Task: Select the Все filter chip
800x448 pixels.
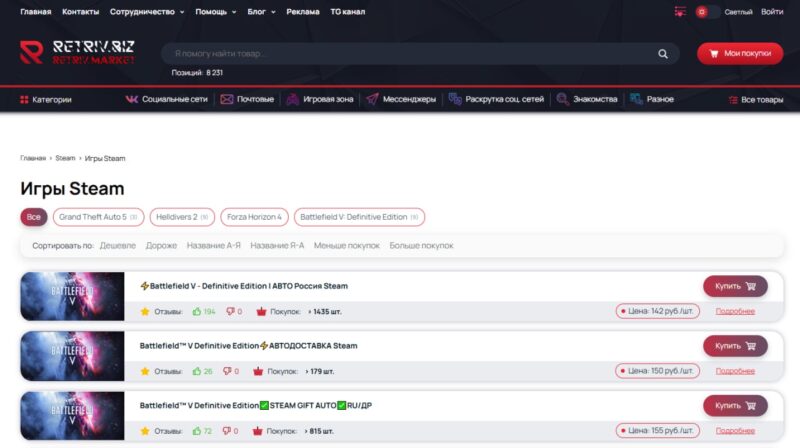Action: (34, 217)
